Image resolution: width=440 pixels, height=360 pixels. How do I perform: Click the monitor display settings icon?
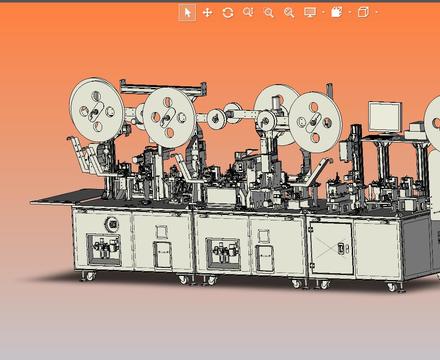310,12
